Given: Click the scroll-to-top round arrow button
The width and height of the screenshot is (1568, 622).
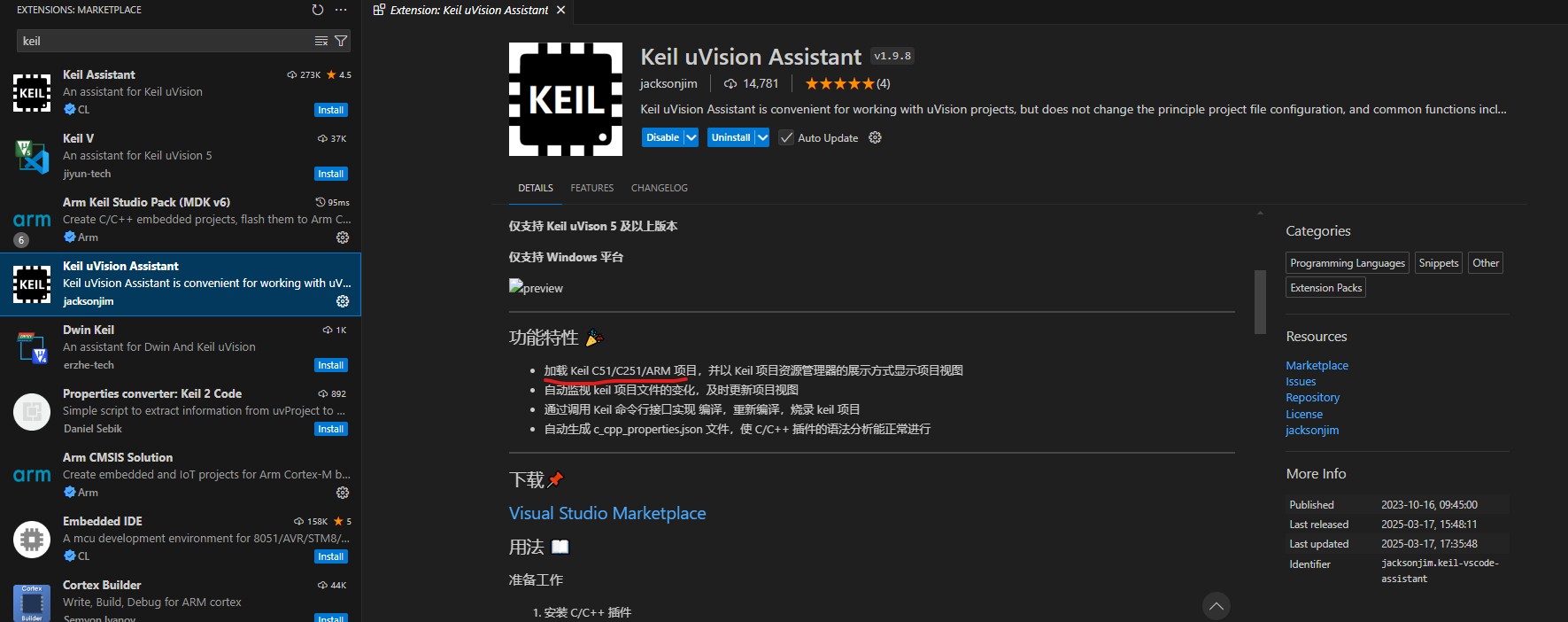Looking at the screenshot, I should (1217, 606).
